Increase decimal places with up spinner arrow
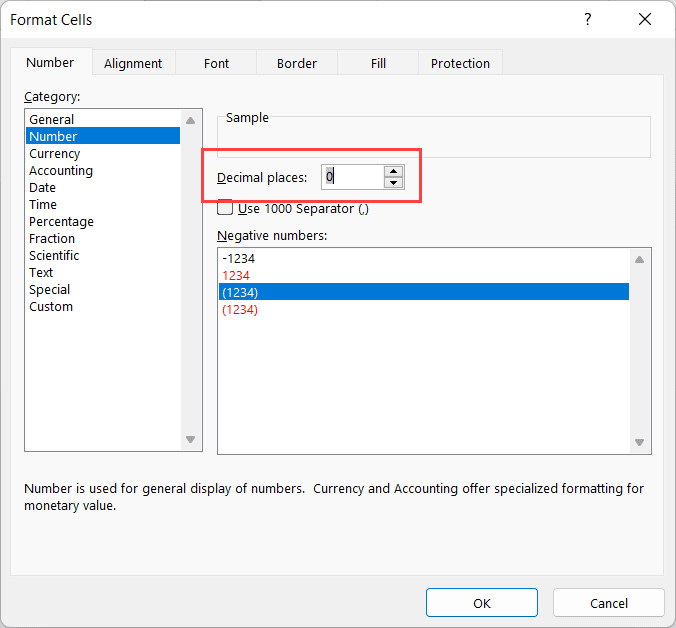Viewport: 676px width, 628px height. (x=393, y=171)
